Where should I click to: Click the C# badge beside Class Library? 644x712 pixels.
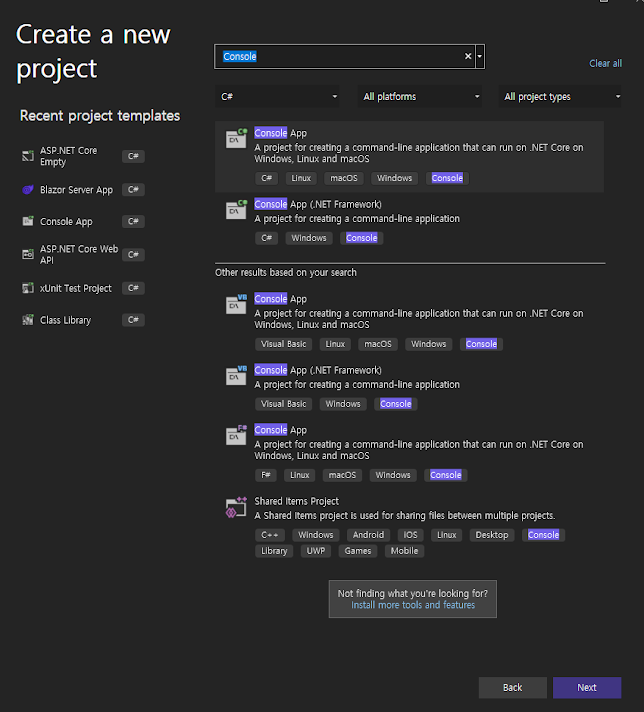(x=133, y=320)
